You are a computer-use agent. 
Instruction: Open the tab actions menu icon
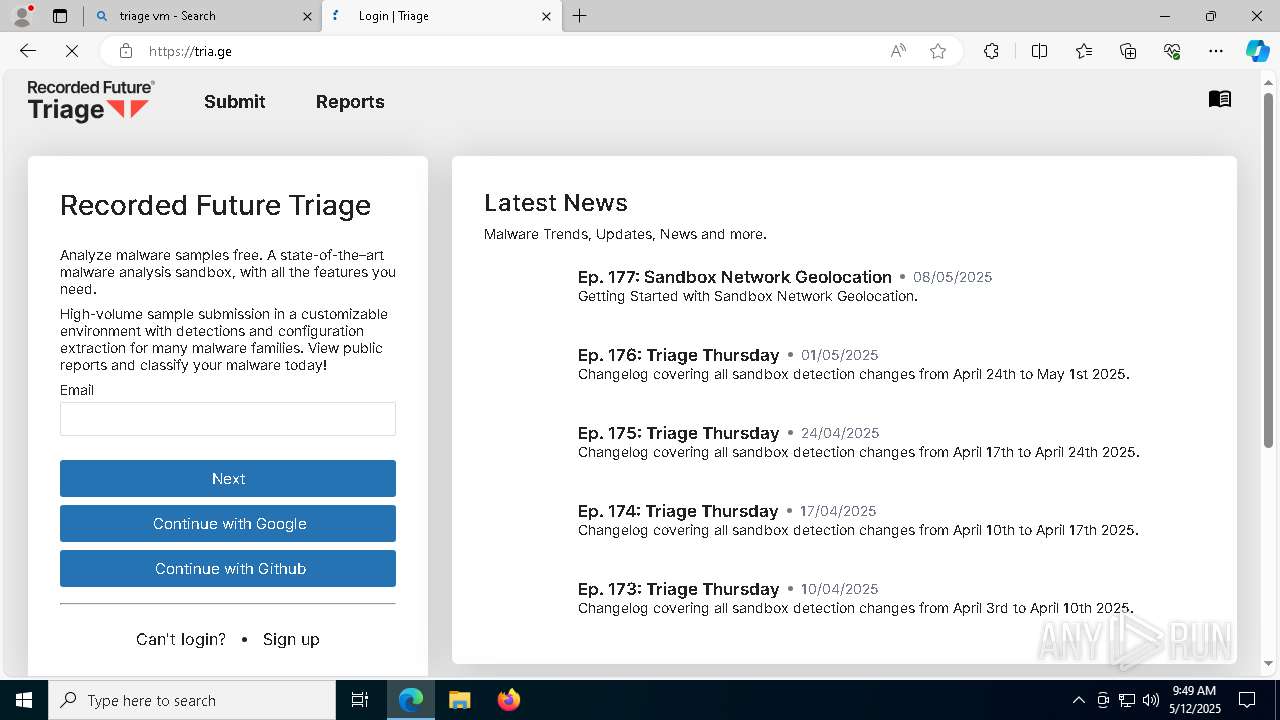[60, 16]
